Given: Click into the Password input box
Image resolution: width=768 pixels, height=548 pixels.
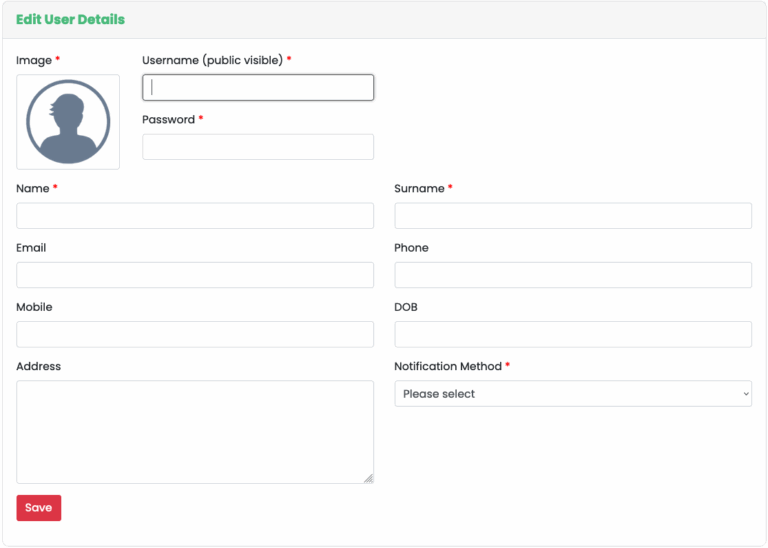Looking at the screenshot, I should coord(258,147).
